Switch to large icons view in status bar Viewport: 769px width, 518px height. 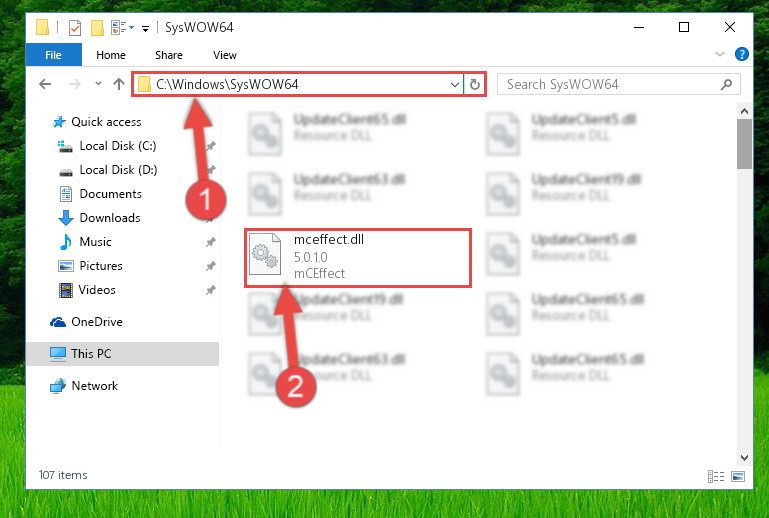point(738,476)
